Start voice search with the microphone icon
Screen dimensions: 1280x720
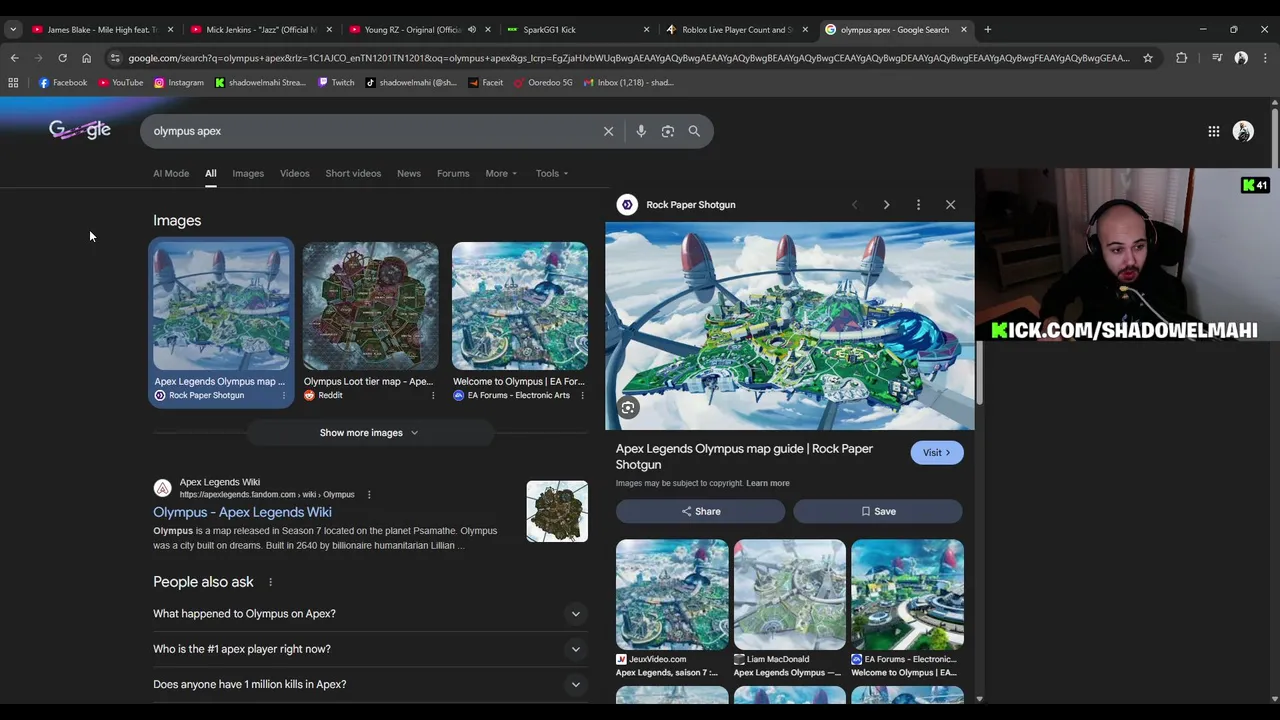click(x=641, y=131)
